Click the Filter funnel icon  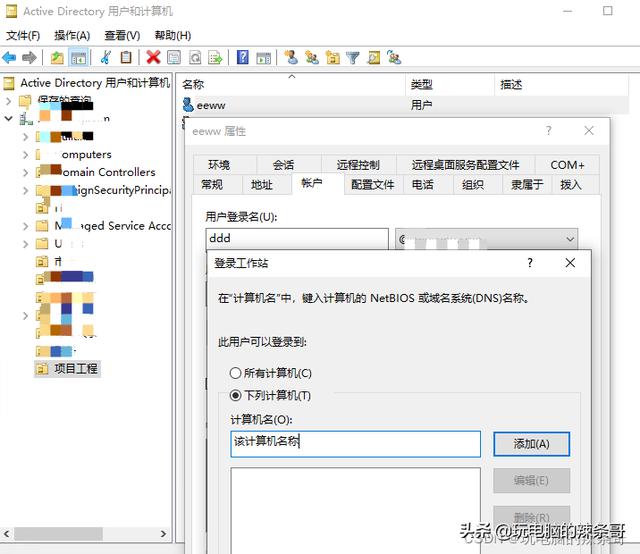coord(353,58)
